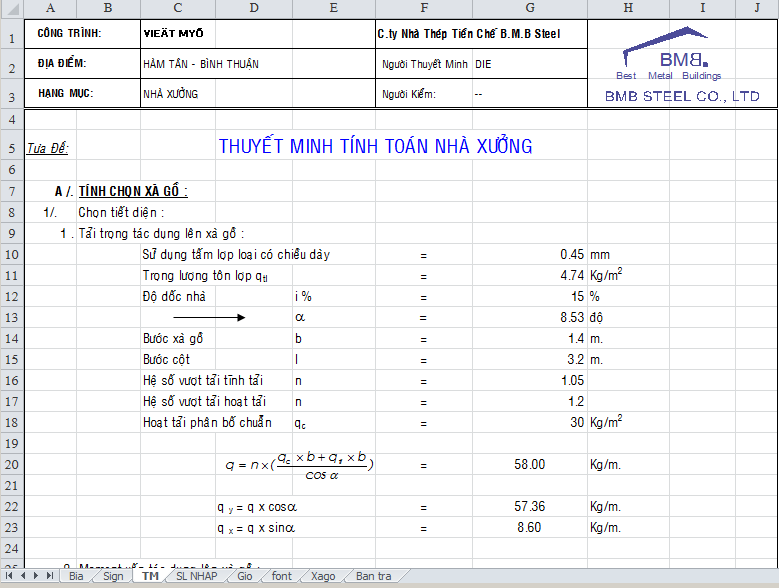Viewport: 779px width, 588px height.
Task: Click the 'CÔNG TRÌNH:' label cell
Action: [x=82, y=34]
